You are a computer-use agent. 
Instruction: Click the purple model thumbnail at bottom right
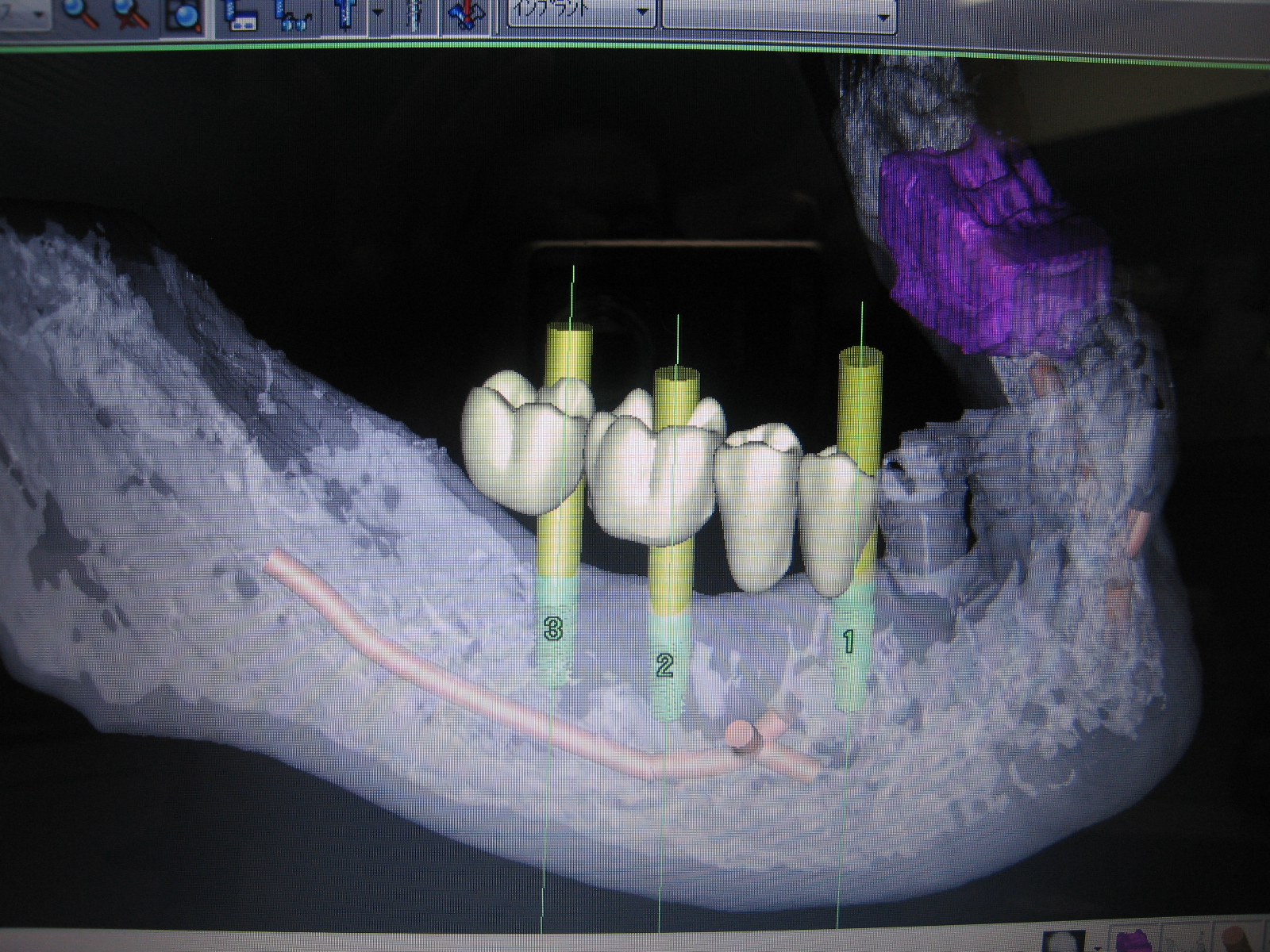[1134, 942]
